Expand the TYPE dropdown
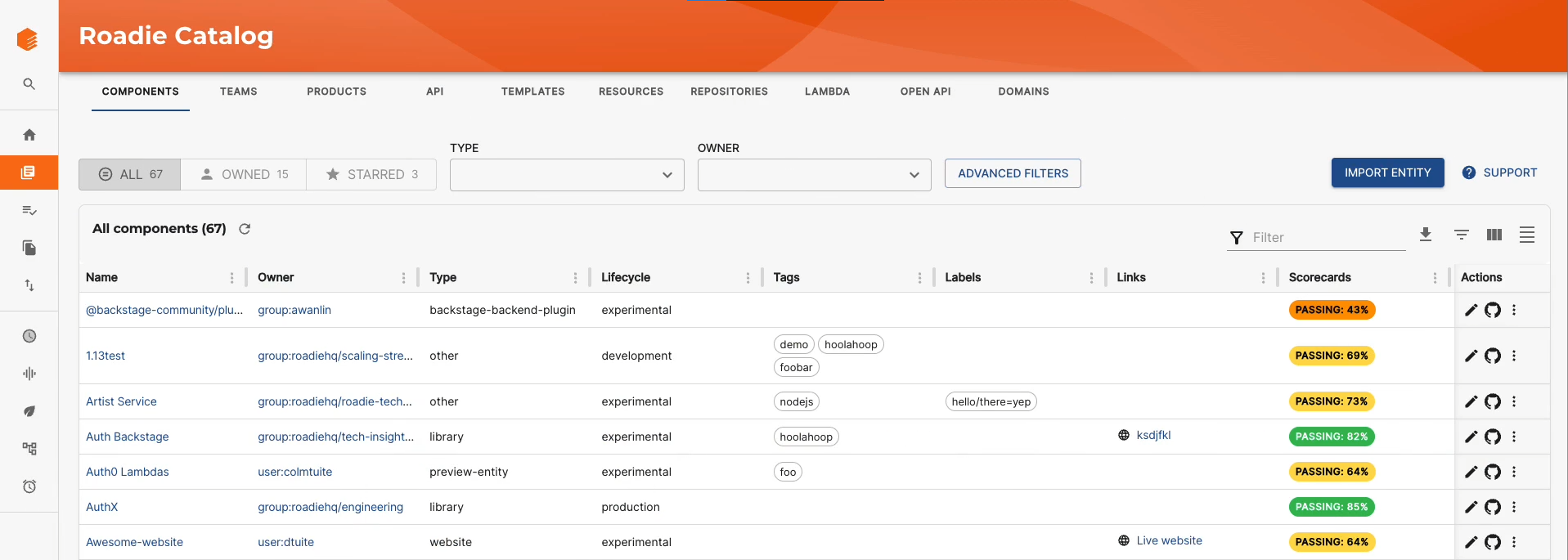1568x560 pixels. pos(567,175)
